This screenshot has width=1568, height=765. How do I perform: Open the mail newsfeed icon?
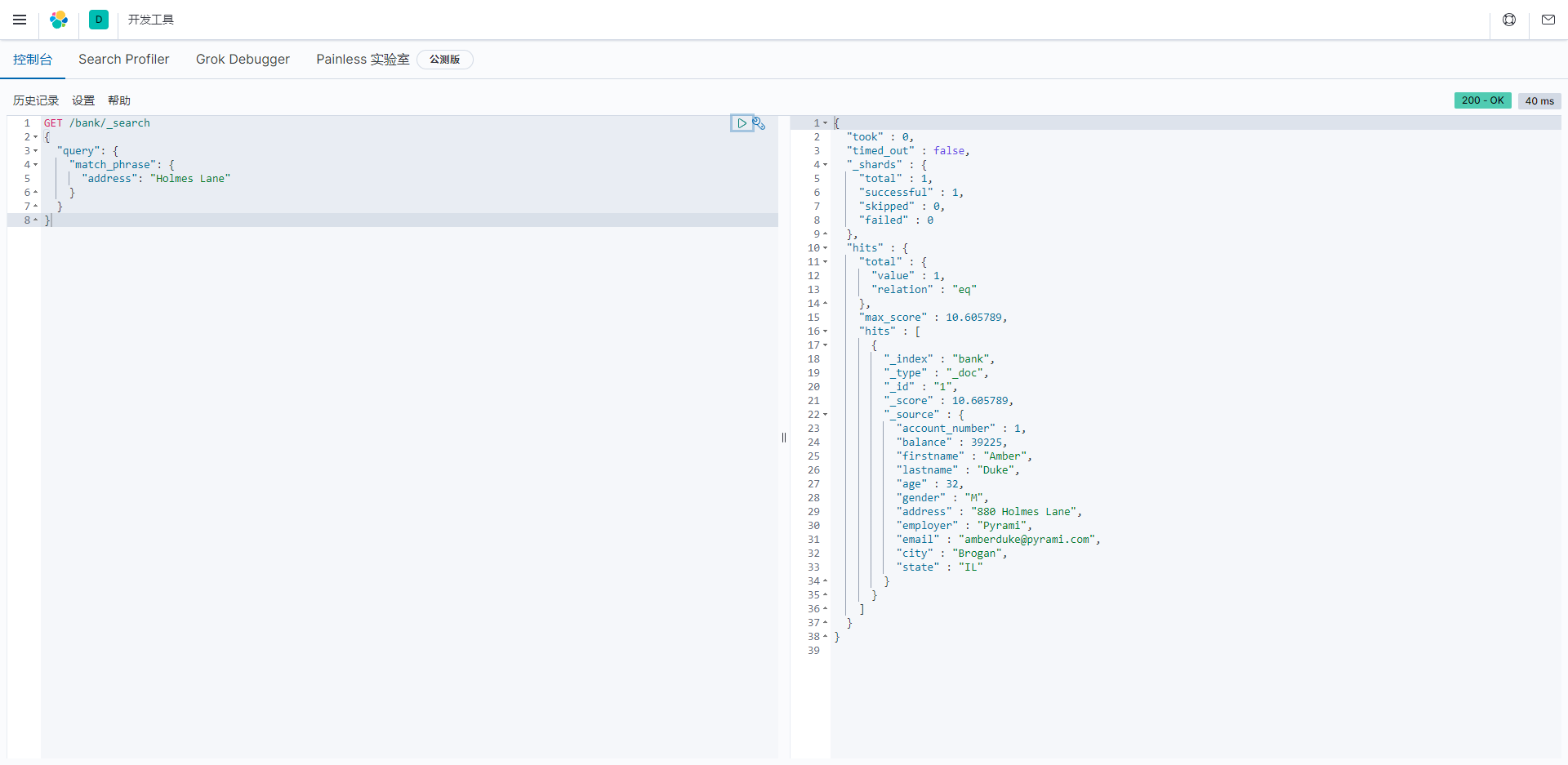point(1548,20)
